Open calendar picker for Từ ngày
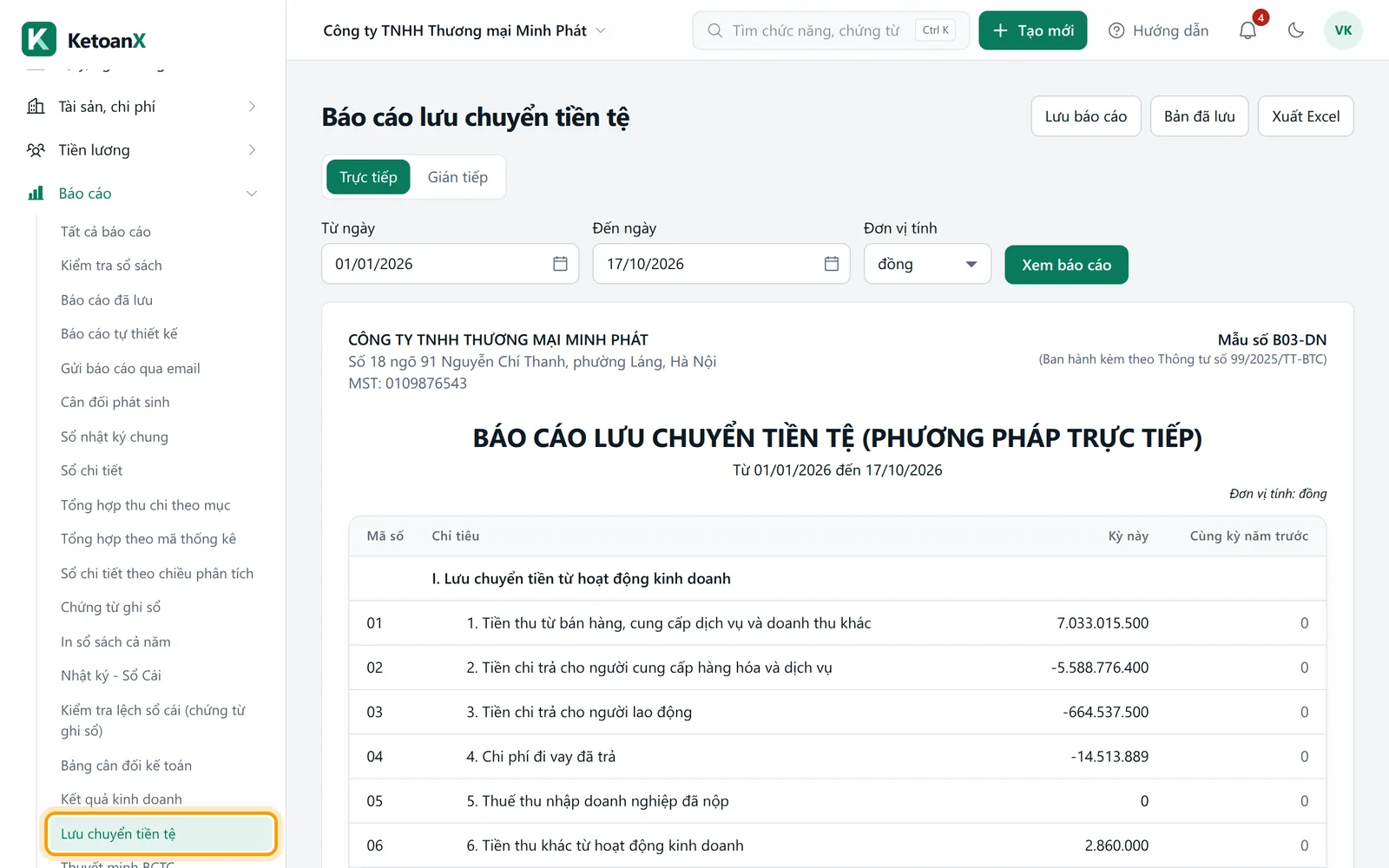 [560, 264]
